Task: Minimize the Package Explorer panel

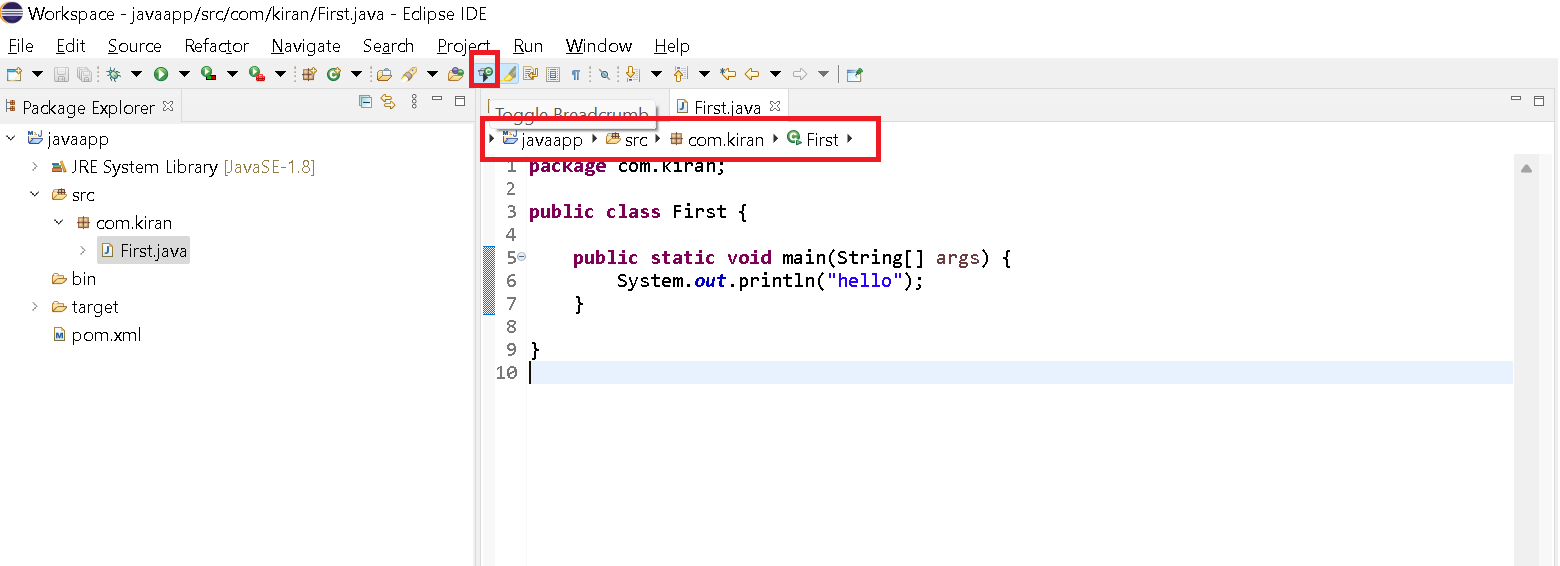Action: tap(437, 100)
